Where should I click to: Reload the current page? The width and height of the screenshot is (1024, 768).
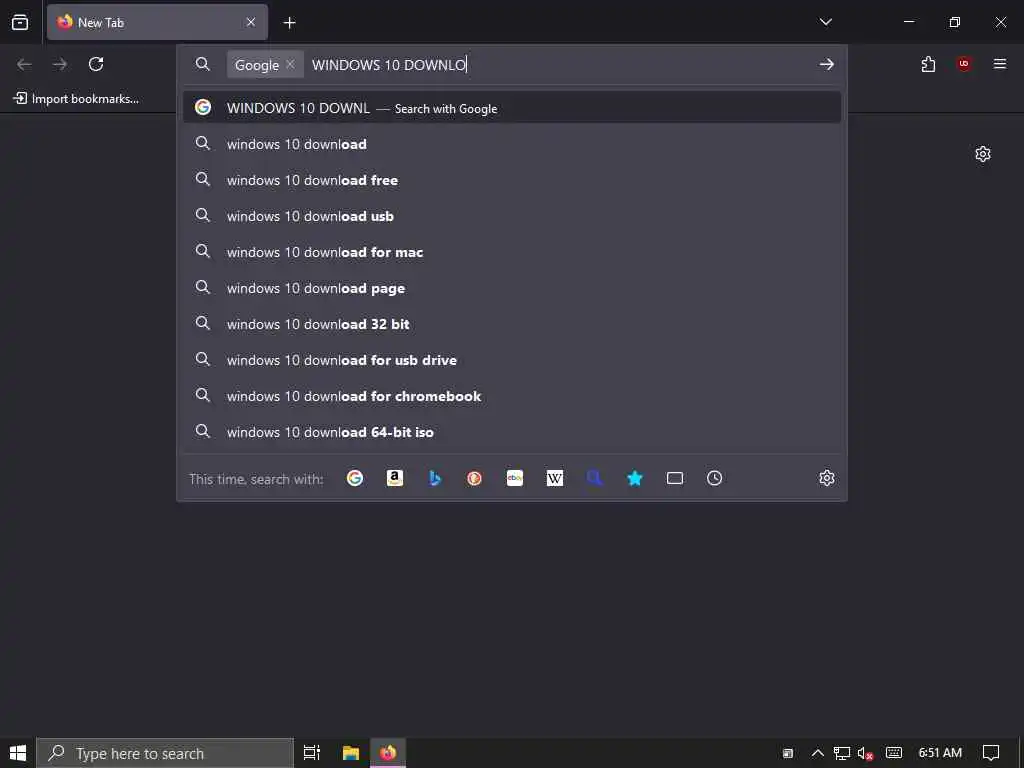click(96, 64)
